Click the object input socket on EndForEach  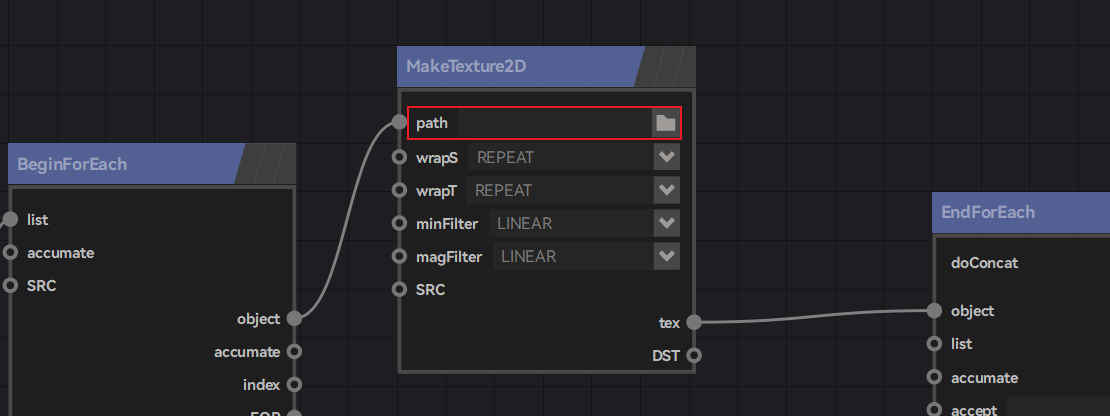934,311
